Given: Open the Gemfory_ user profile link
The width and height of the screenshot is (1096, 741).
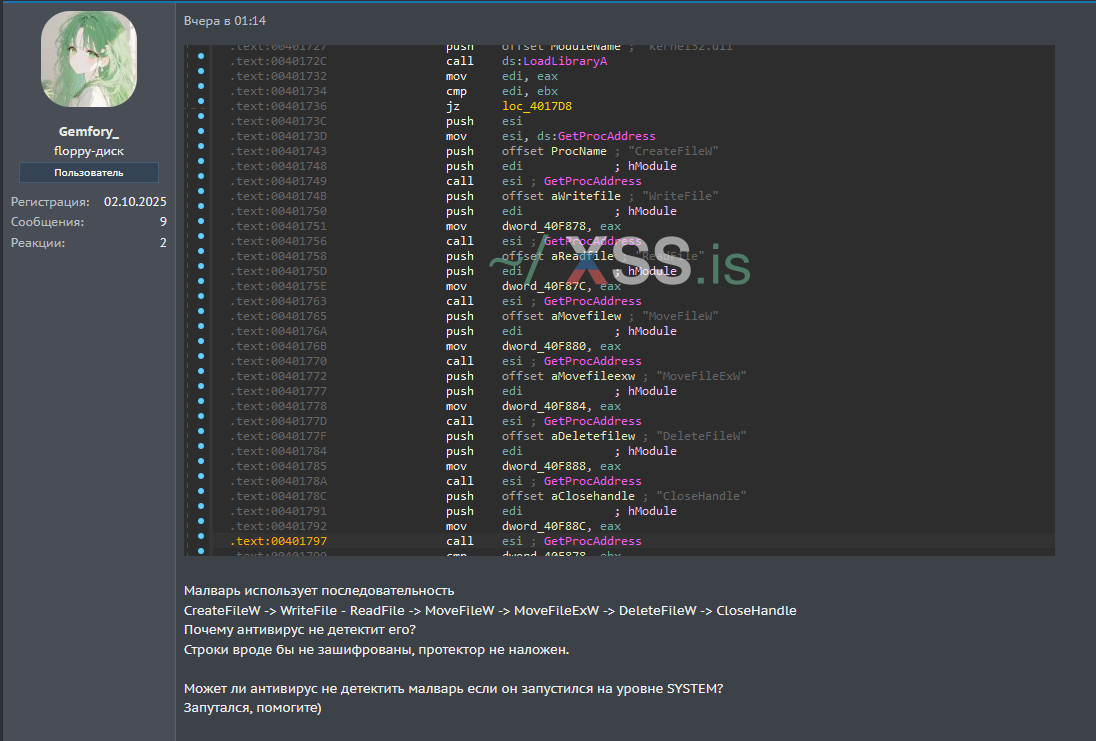Looking at the screenshot, I should pyautogui.click(x=89, y=132).
